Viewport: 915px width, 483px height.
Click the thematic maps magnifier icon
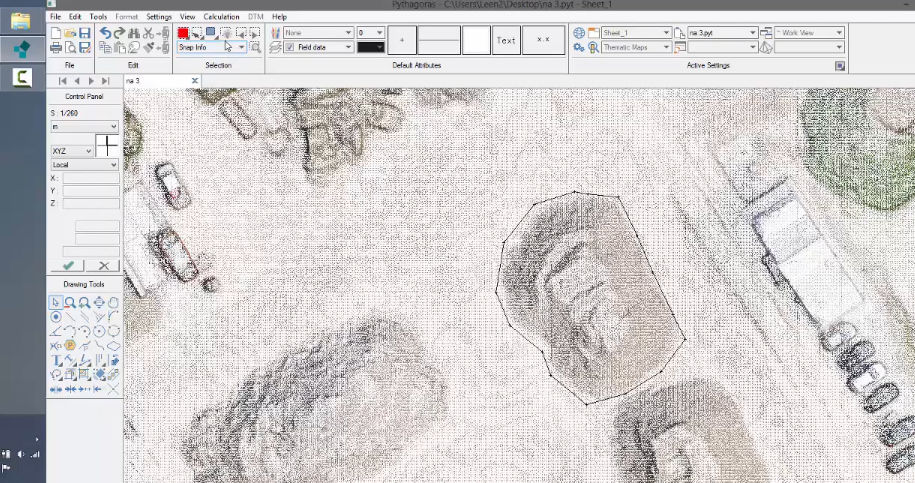(593, 47)
